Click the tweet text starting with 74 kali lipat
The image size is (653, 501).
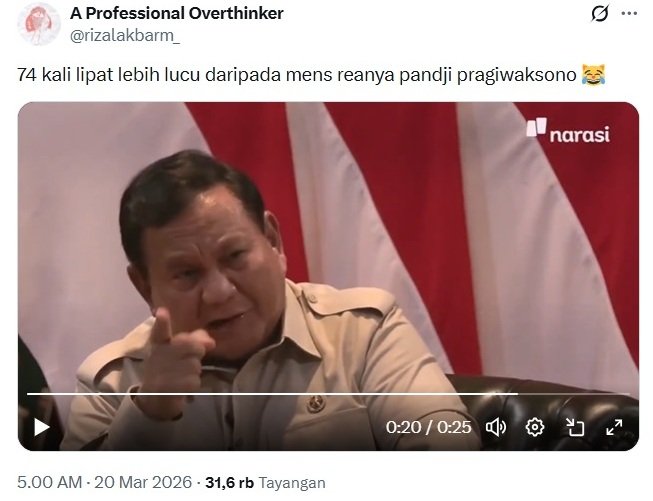[x=297, y=75]
